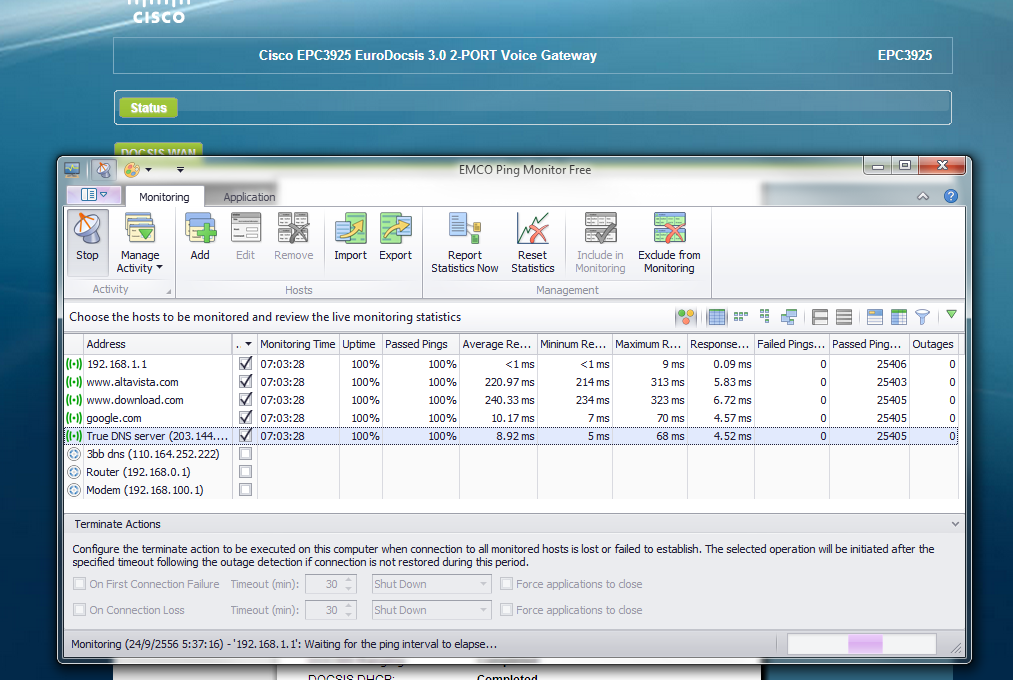The height and width of the screenshot is (680, 1013).
Task: Sort by Monitoring Time column header
Action: (298, 344)
